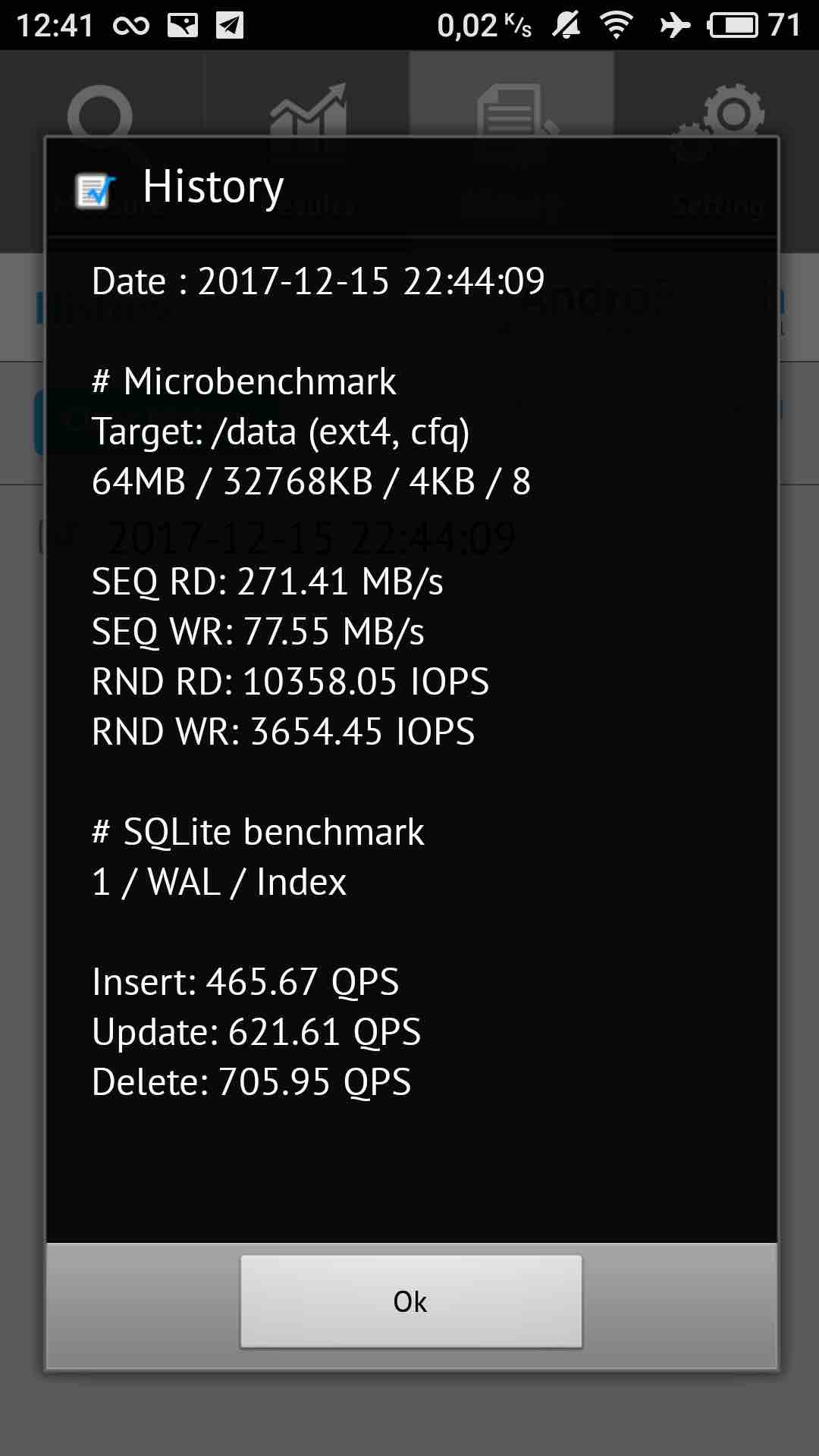Screen dimensions: 819x1456
Task: Tap the infinity loop status icon
Action: 131,26
